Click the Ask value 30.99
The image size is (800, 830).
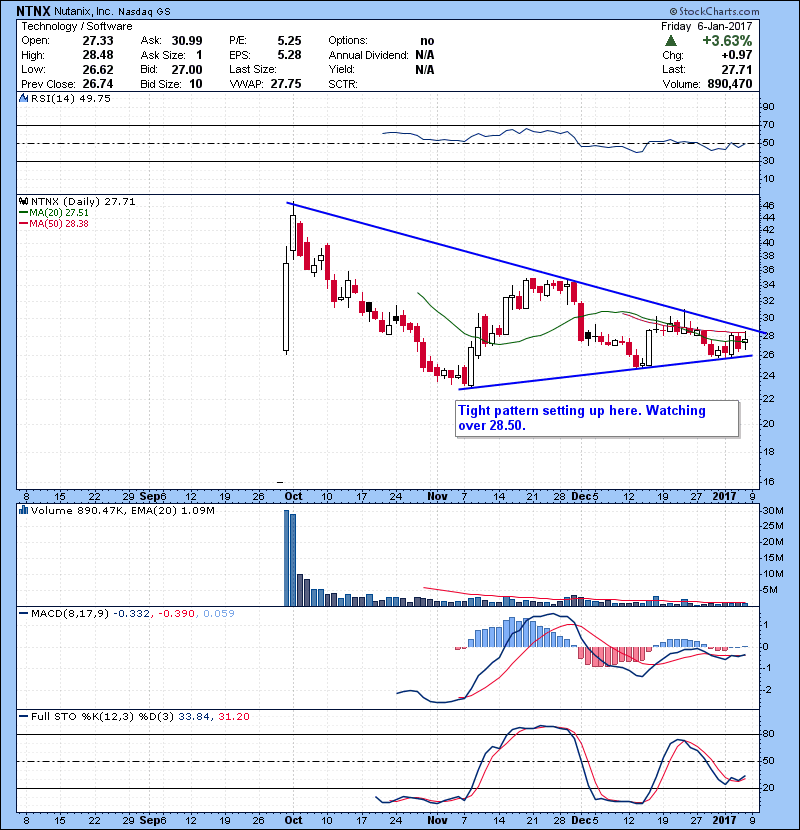tap(187, 41)
